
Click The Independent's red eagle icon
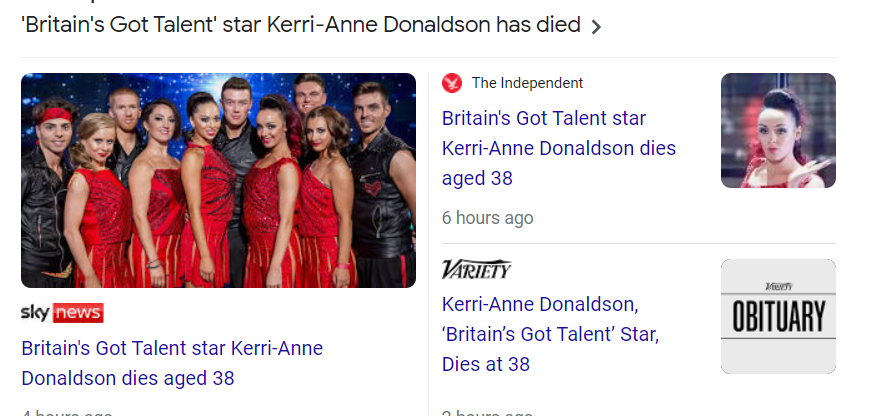tap(452, 83)
